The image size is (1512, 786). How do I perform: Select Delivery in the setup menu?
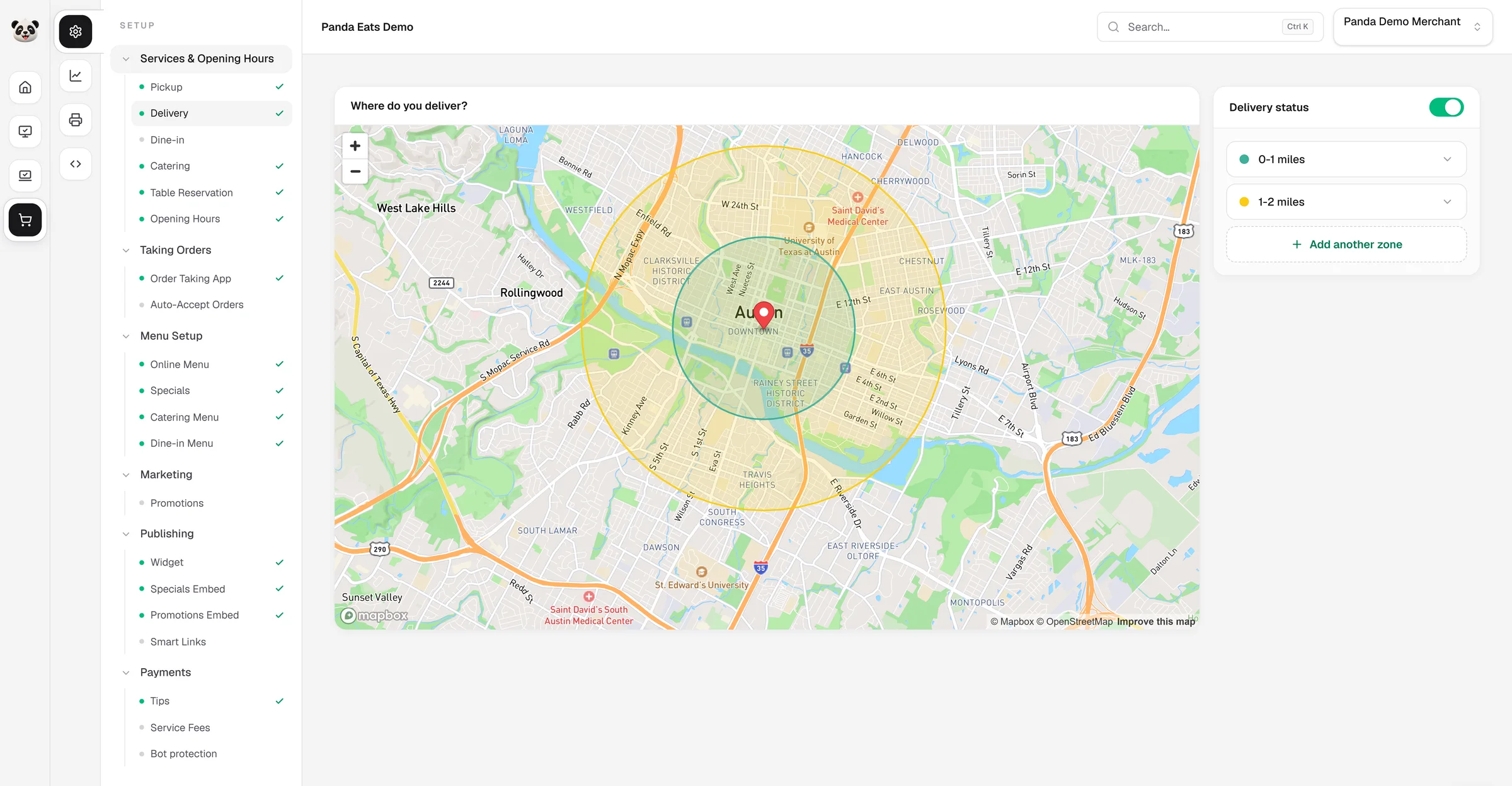pyautogui.click(x=212, y=113)
